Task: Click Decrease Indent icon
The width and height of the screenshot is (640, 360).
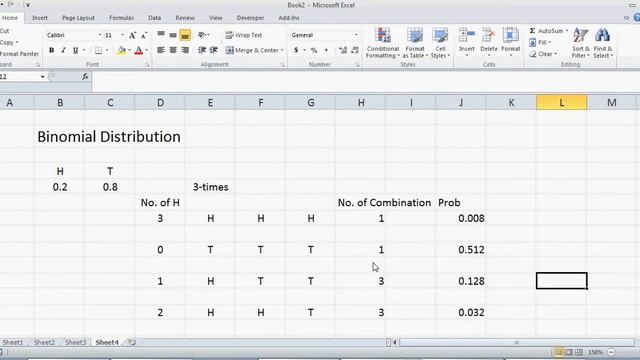Action: (x=202, y=50)
